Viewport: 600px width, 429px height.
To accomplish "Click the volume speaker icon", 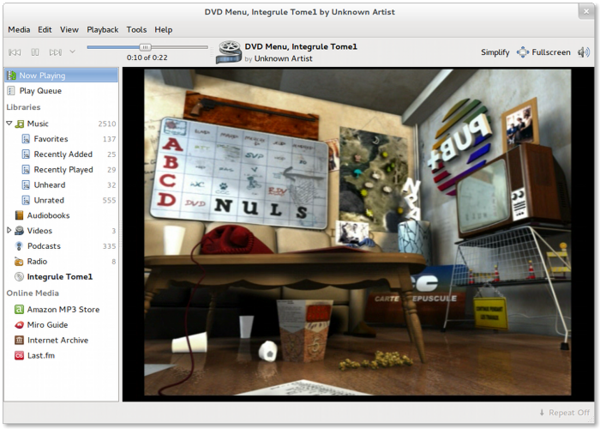I will pos(585,51).
